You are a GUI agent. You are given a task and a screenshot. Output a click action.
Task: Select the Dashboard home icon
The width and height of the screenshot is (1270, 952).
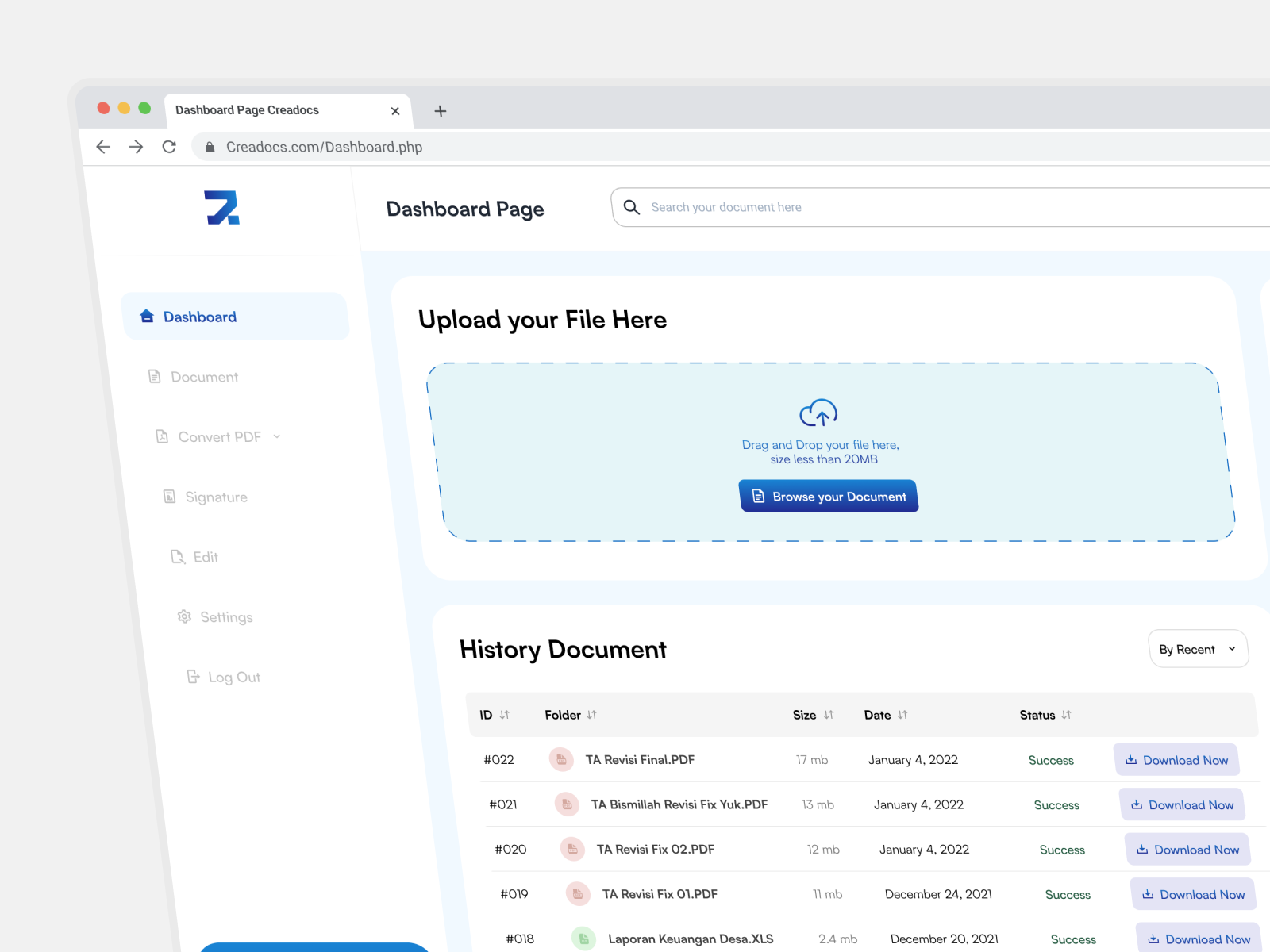tap(147, 316)
